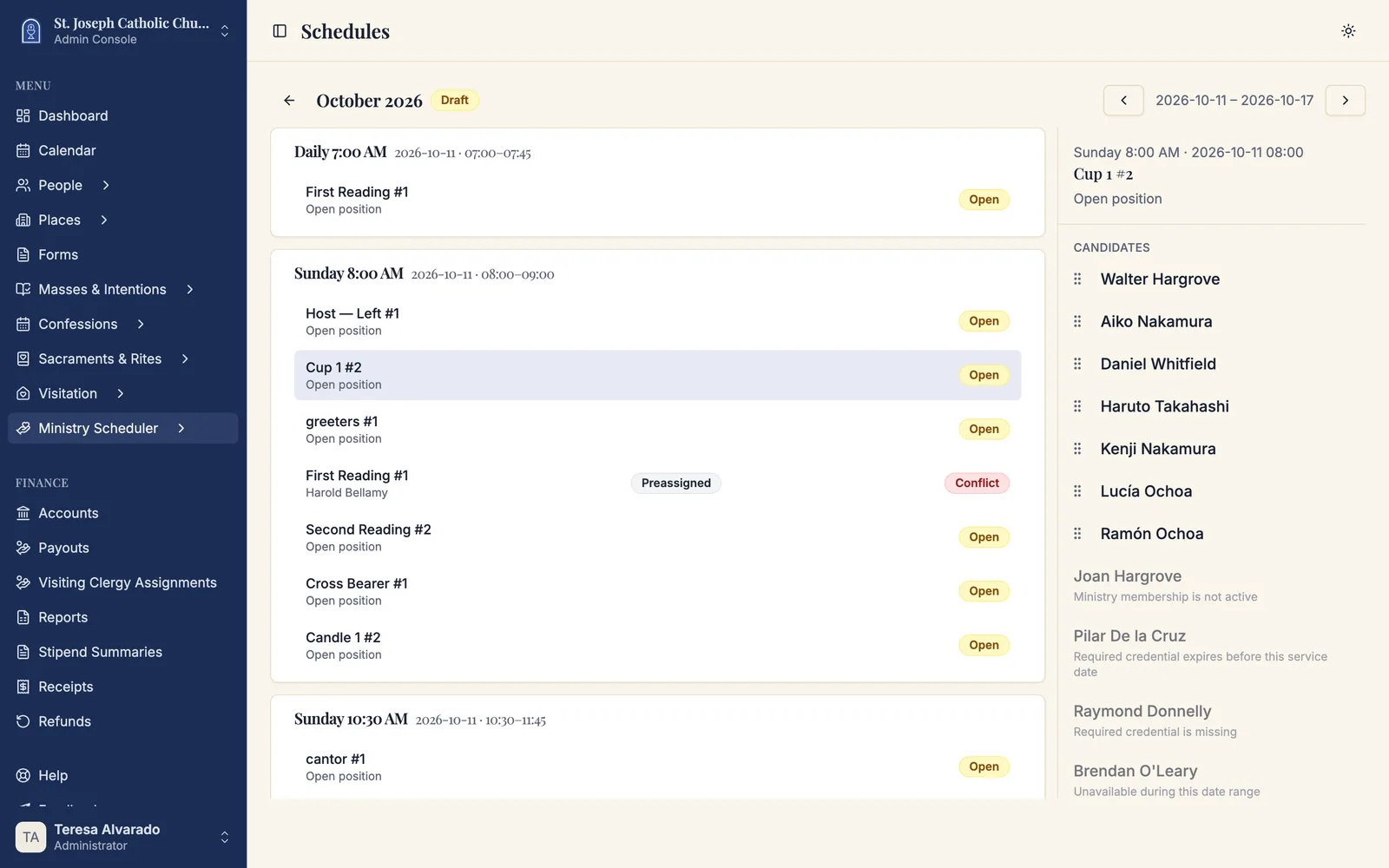
Task: Select candidate Kenji Nakamura
Action: [1157, 449]
